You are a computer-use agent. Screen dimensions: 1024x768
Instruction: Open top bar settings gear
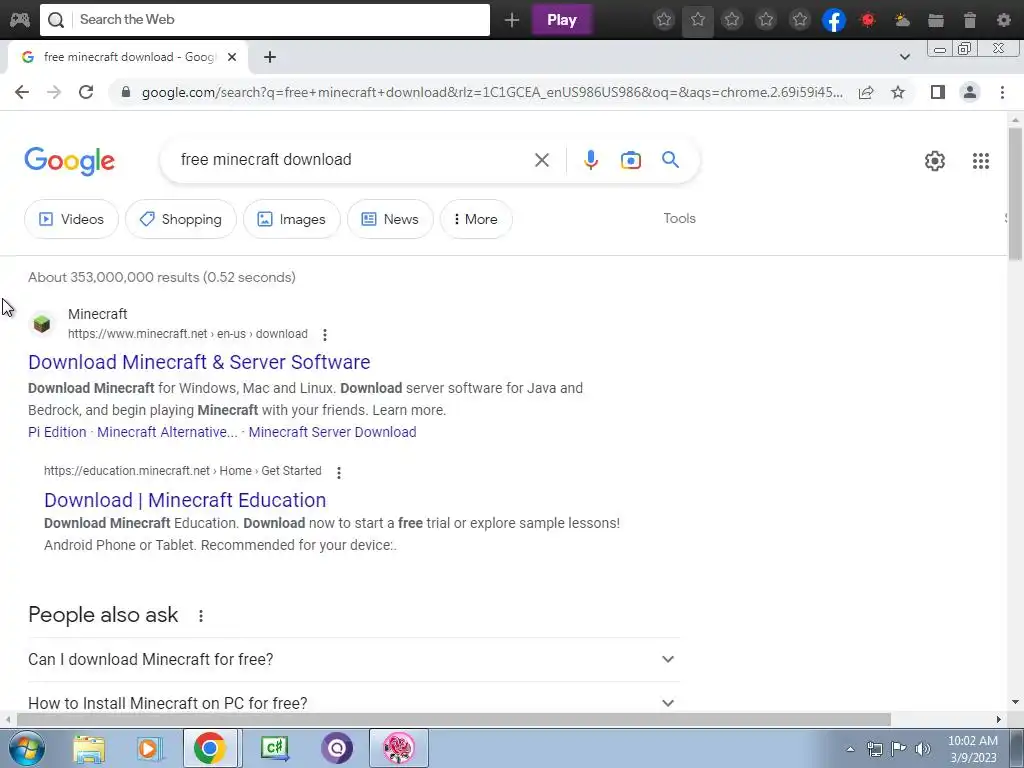click(1004, 20)
